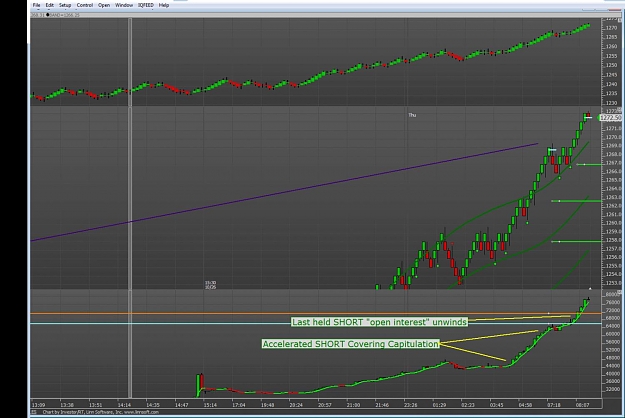Open the Open menu
This screenshot has width=625, height=418.
click(104, 5)
